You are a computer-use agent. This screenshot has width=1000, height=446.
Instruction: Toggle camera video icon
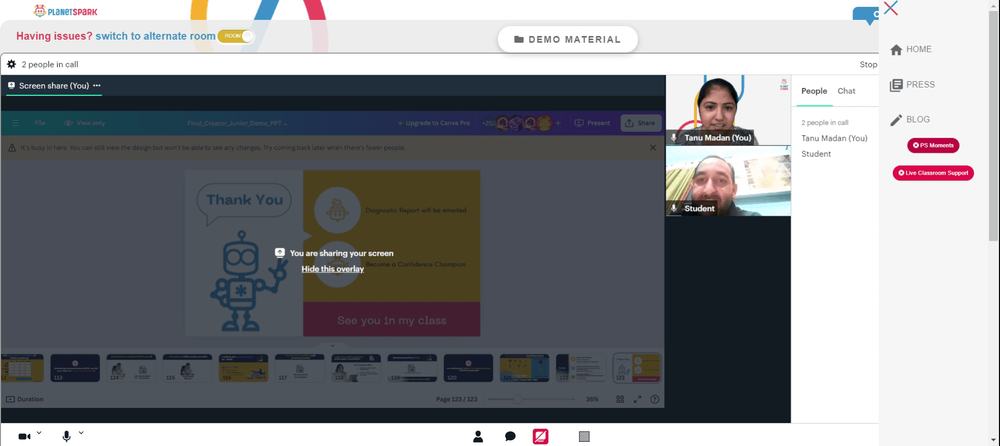point(24,436)
